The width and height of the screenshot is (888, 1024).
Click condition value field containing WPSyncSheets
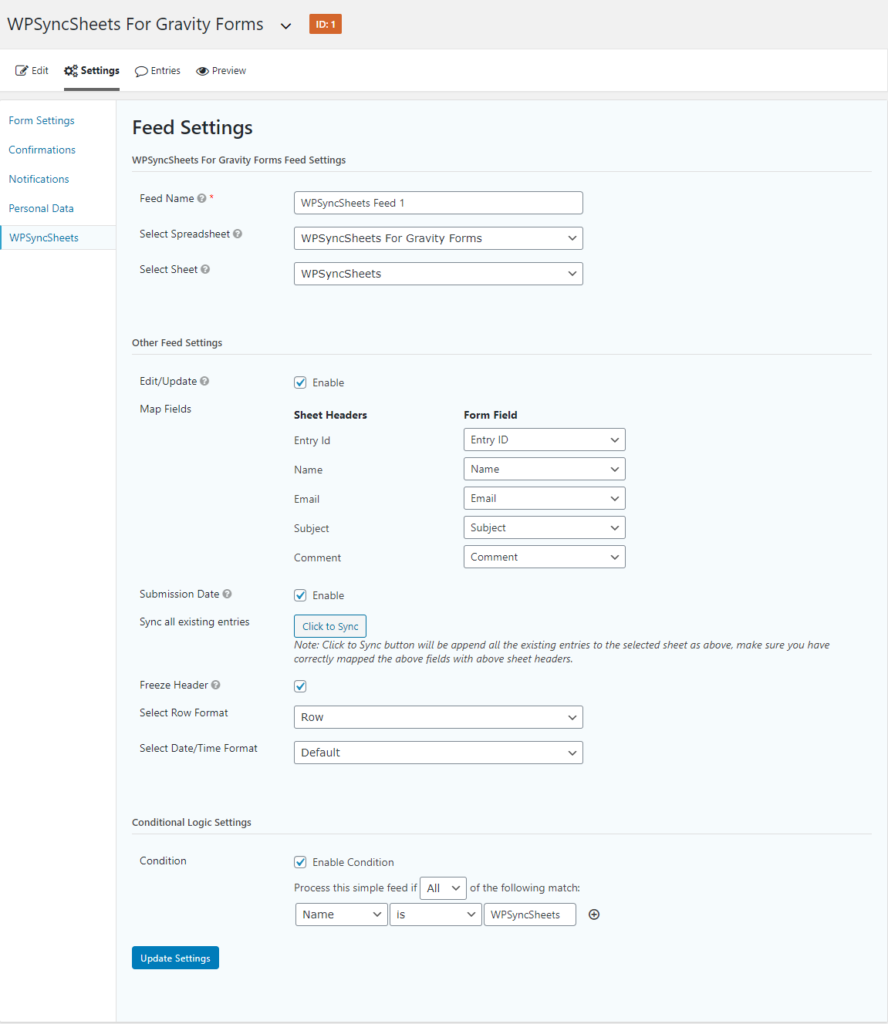click(530, 914)
